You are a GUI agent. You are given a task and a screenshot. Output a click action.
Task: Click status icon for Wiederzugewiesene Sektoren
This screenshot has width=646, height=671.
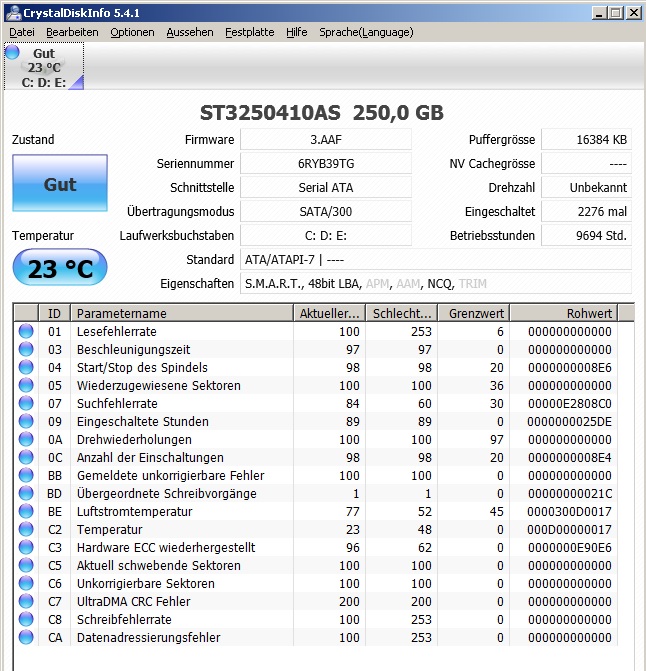(26, 385)
